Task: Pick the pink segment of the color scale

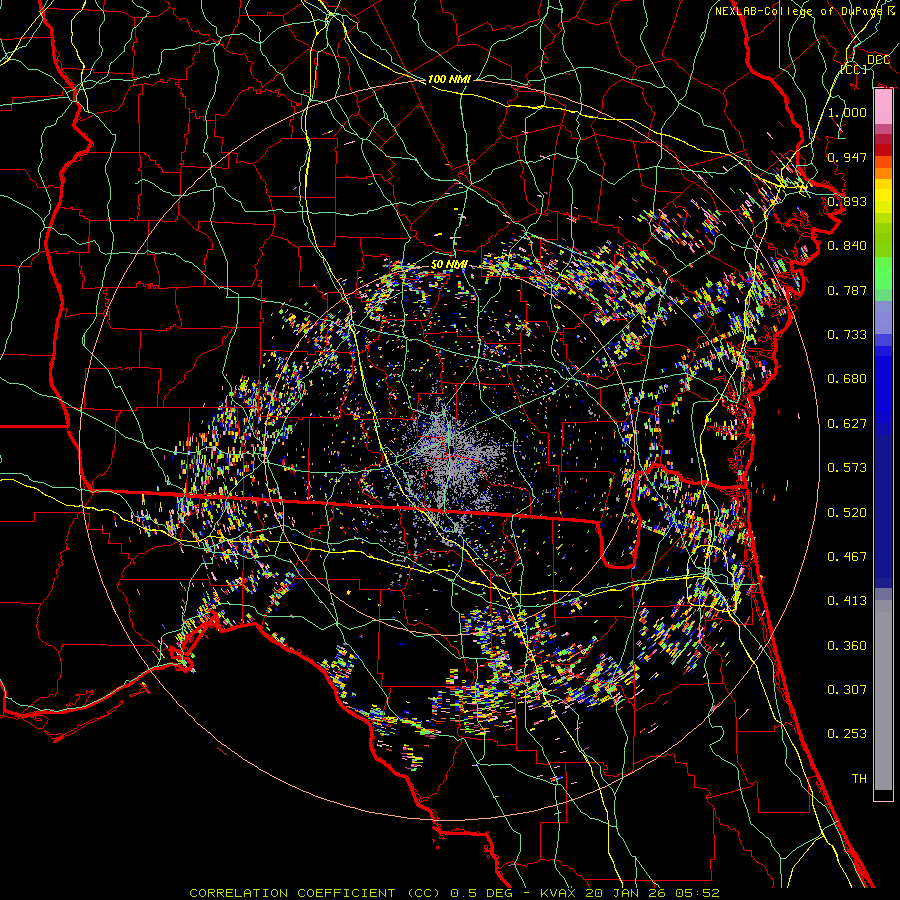Action: pos(883,108)
